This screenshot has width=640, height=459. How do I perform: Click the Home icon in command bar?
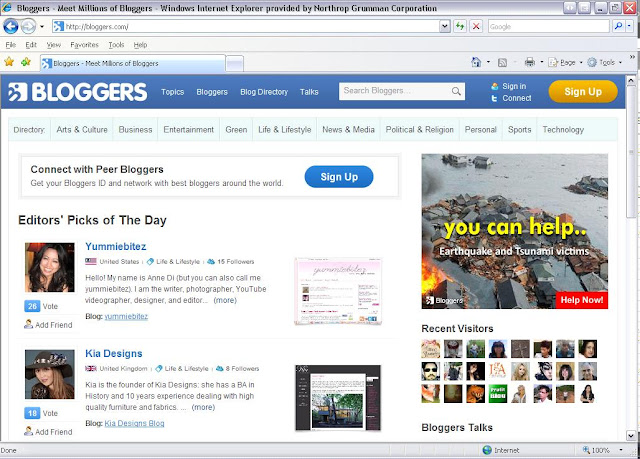tap(476, 62)
